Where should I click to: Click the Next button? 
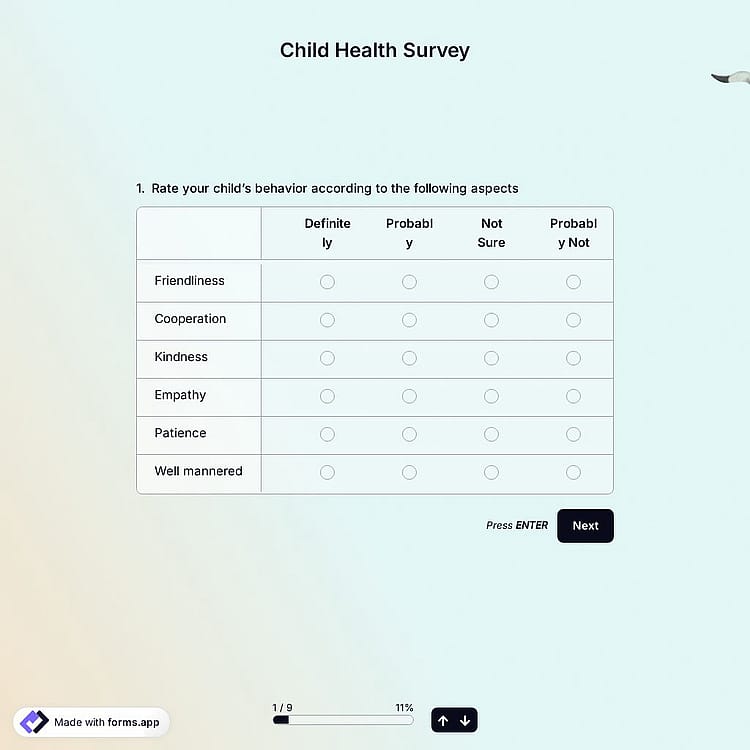(585, 526)
